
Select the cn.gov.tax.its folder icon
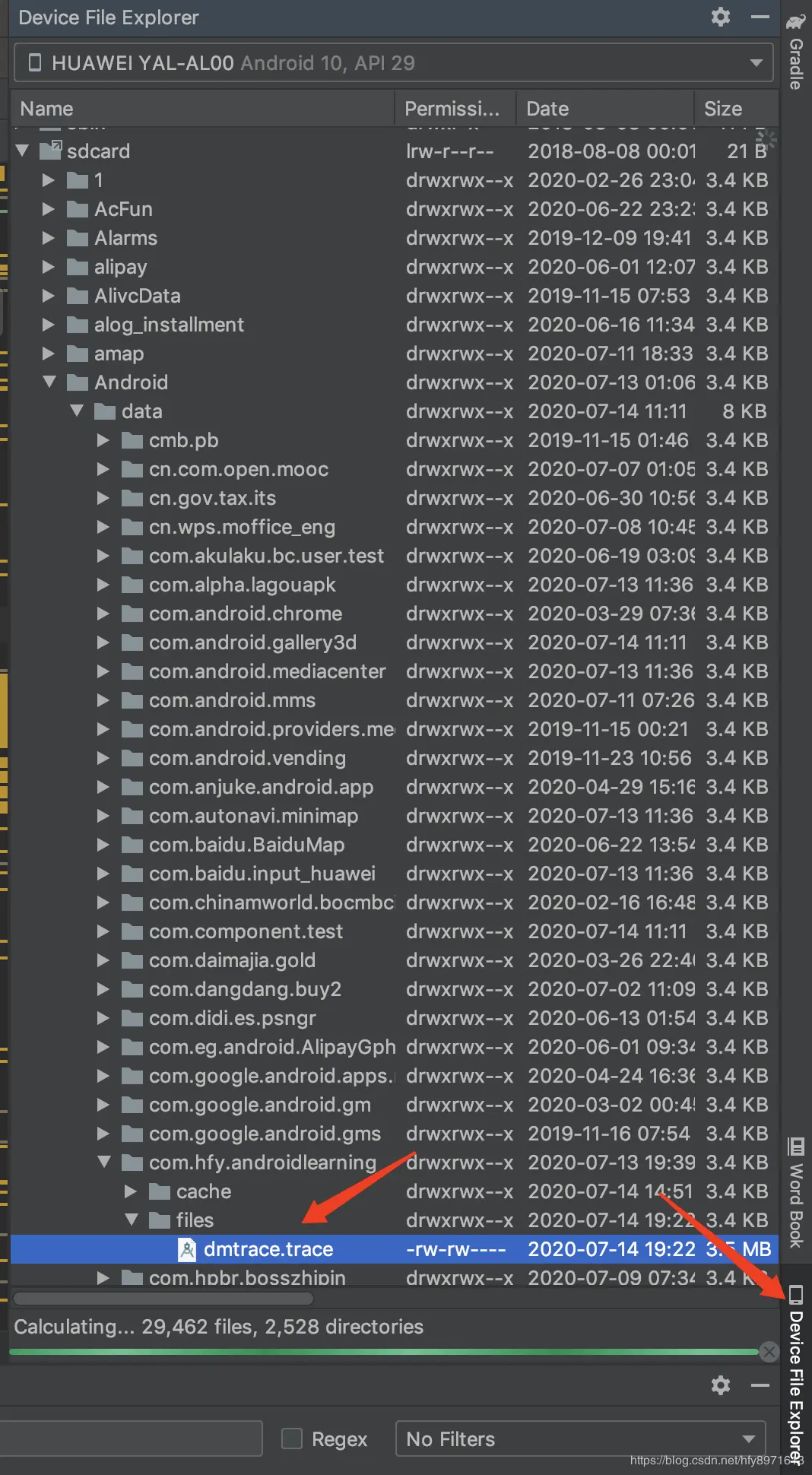(x=132, y=498)
